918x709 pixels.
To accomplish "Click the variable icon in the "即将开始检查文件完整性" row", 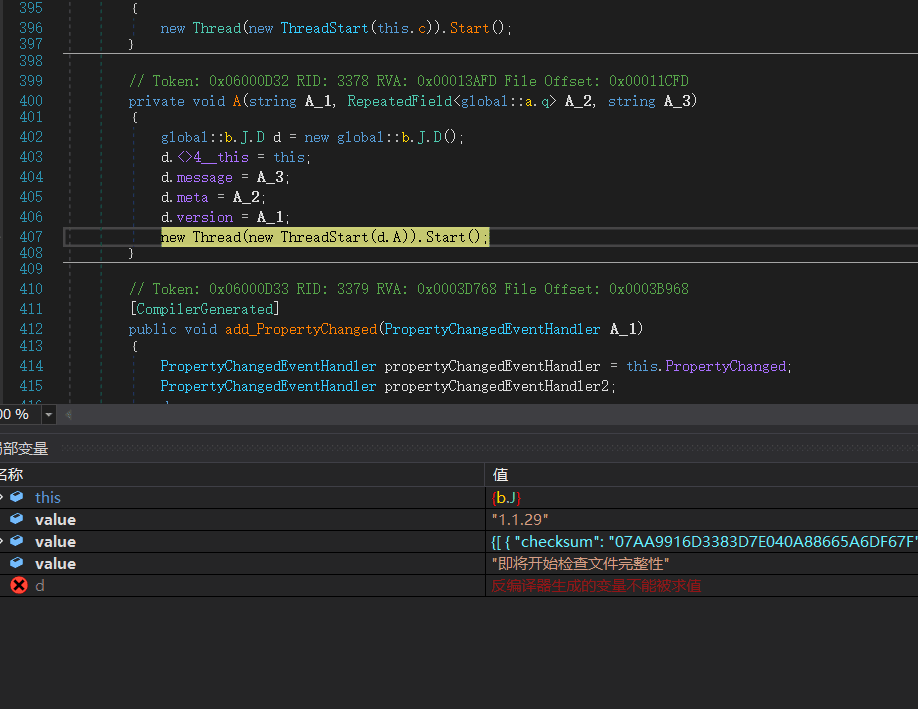I will pos(16,563).
